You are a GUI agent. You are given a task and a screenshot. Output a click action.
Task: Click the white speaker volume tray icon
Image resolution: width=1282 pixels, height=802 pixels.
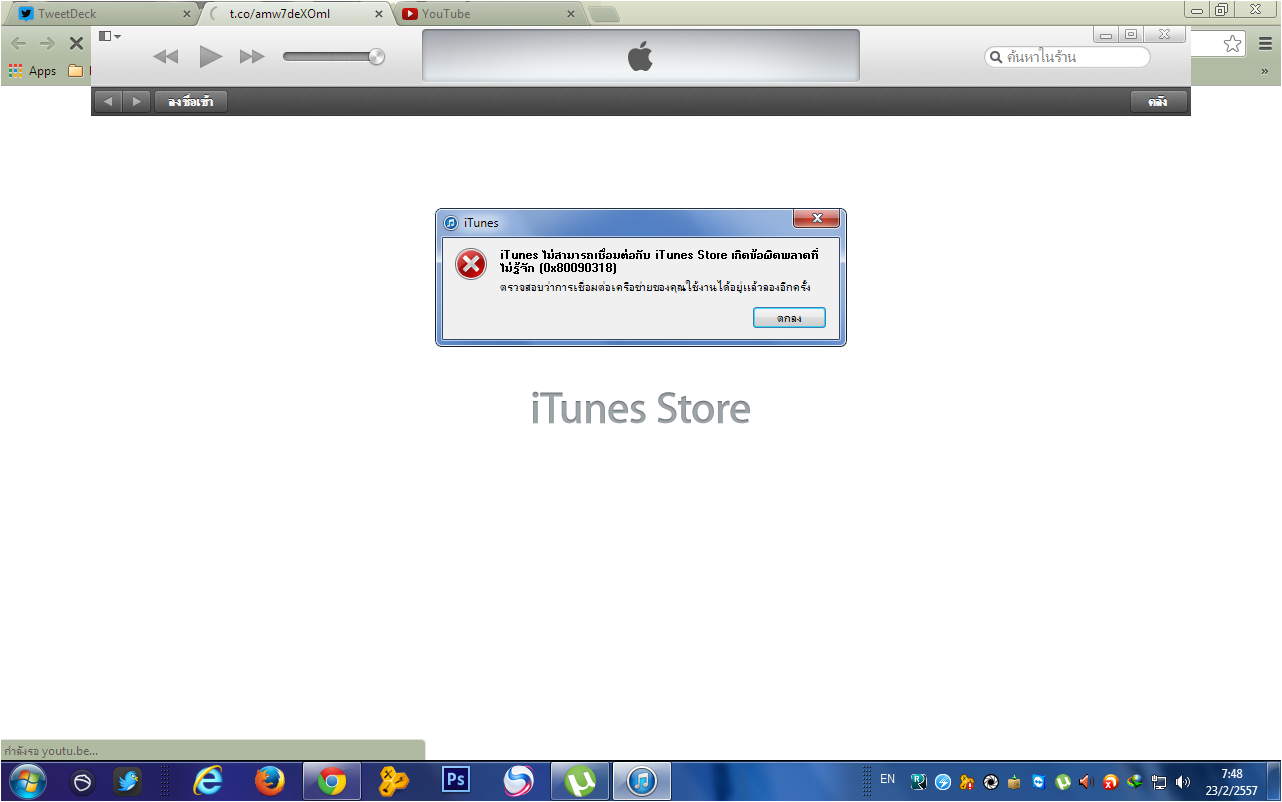tap(1184, 782)
